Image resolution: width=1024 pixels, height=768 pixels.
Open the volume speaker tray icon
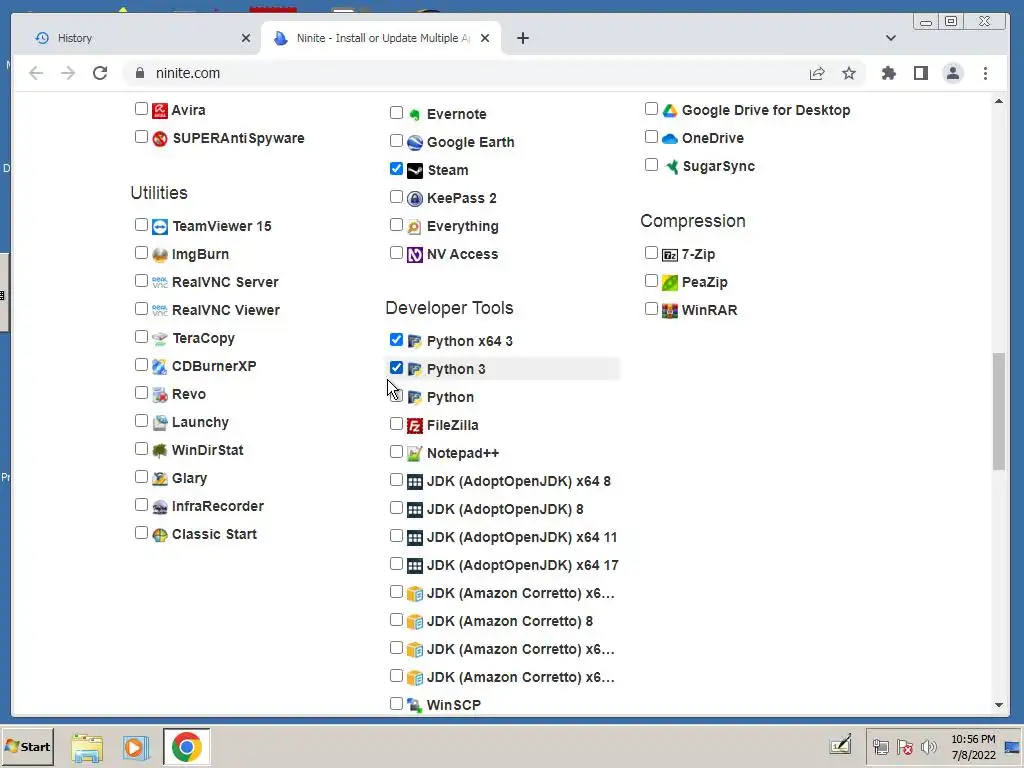[x=929, y=747]
